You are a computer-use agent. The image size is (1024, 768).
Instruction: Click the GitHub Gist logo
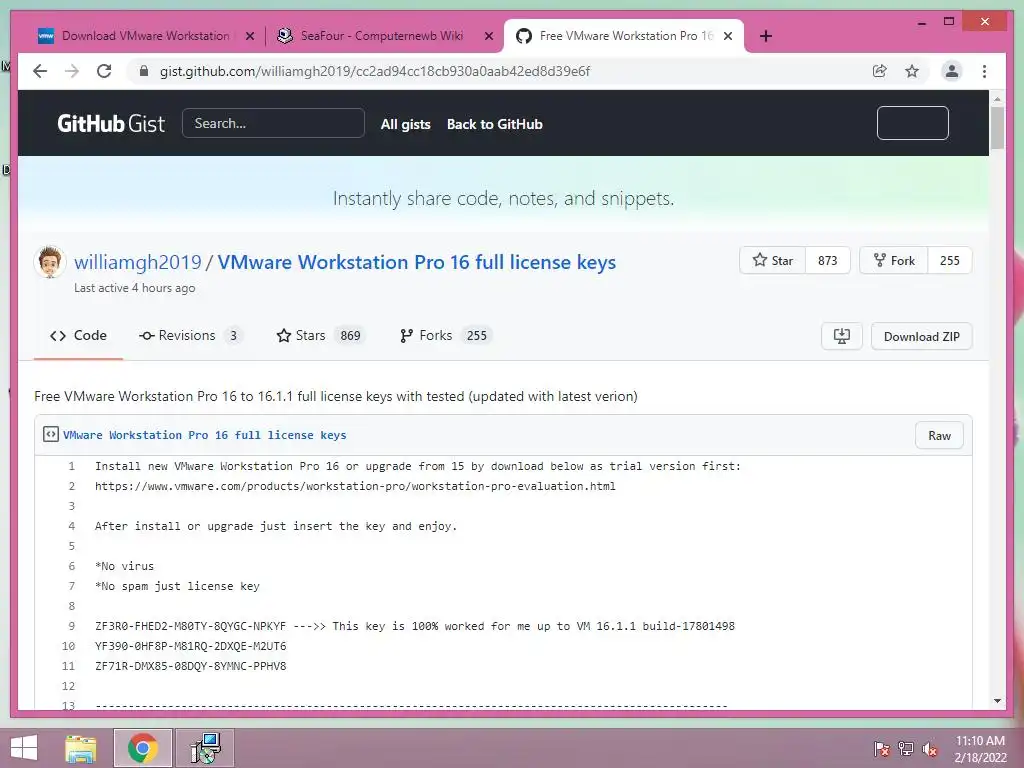pos(111,123)
